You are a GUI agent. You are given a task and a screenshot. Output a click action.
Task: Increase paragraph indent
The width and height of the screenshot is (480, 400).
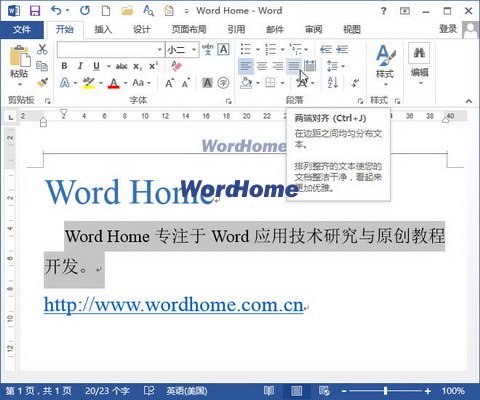coord(342,50)
